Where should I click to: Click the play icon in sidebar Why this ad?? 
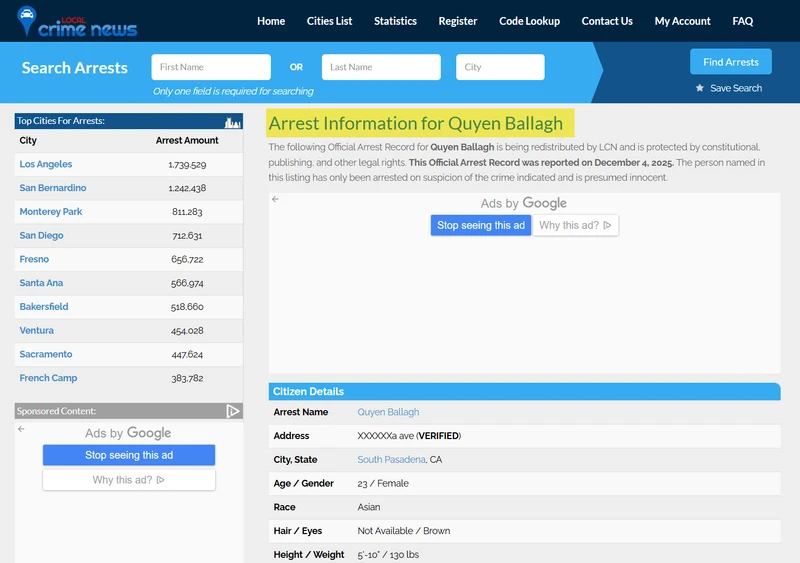pos(161,480)
